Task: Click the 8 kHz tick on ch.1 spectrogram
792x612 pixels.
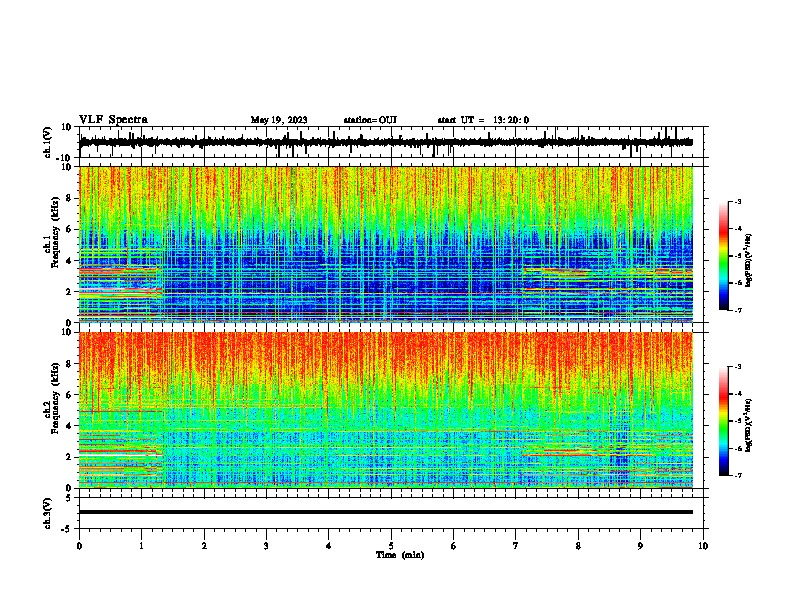Action: [x=69, y=198]
